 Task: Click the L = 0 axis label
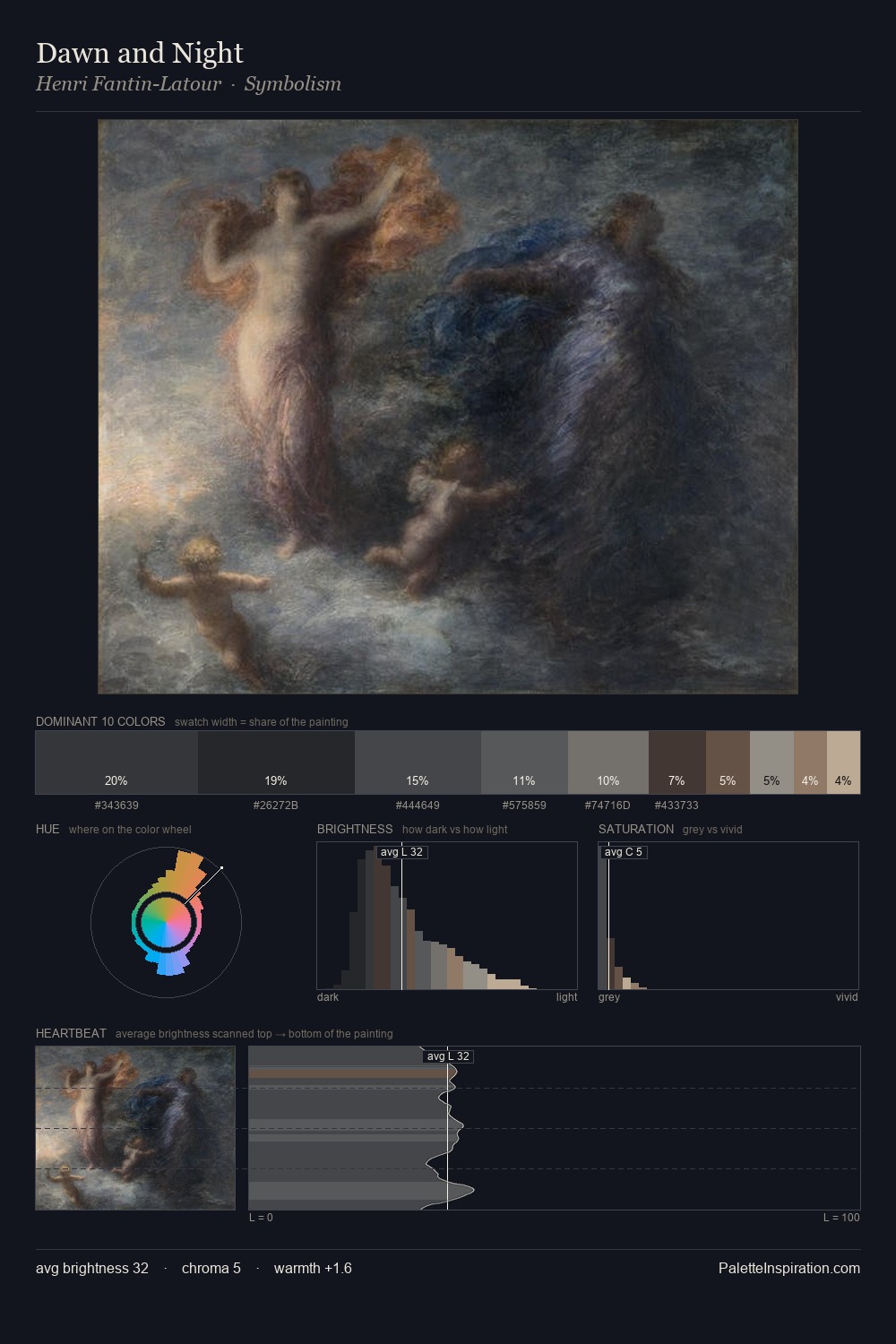coord(261,1218)
